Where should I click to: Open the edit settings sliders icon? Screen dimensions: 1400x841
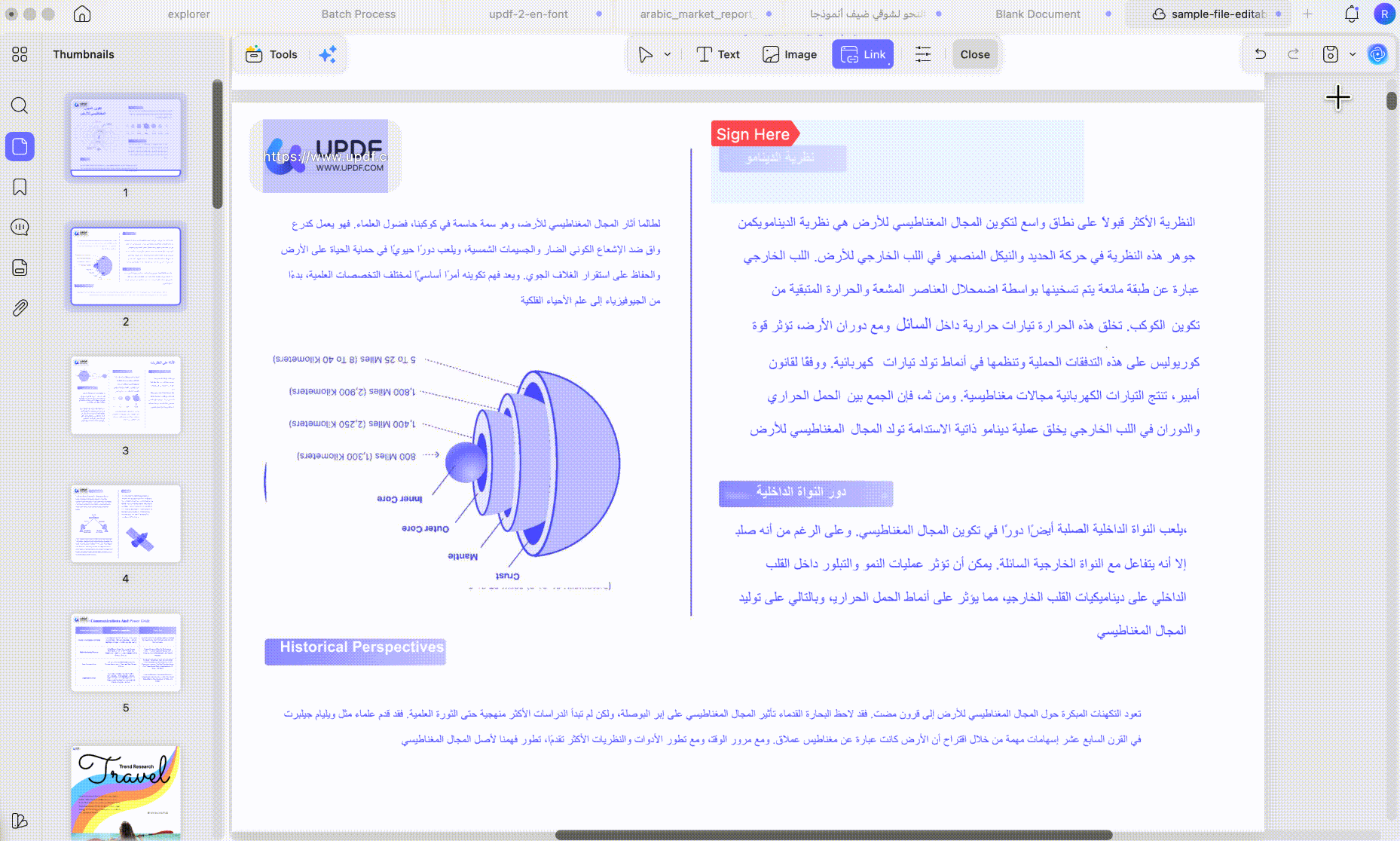[x=923, y=54]
